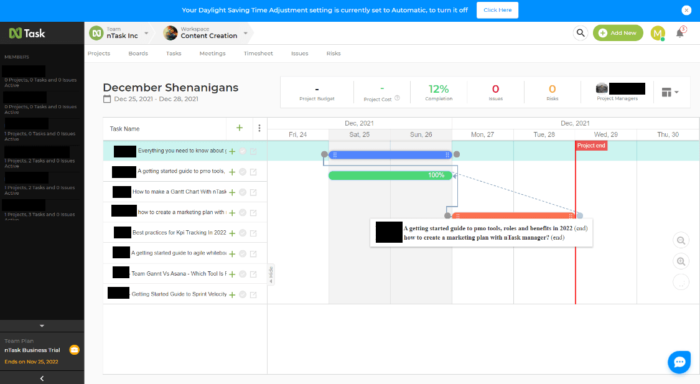
Task: Mark 'Best practices for Kpi Tracking' complete
Action: click(x=242, y=233)
